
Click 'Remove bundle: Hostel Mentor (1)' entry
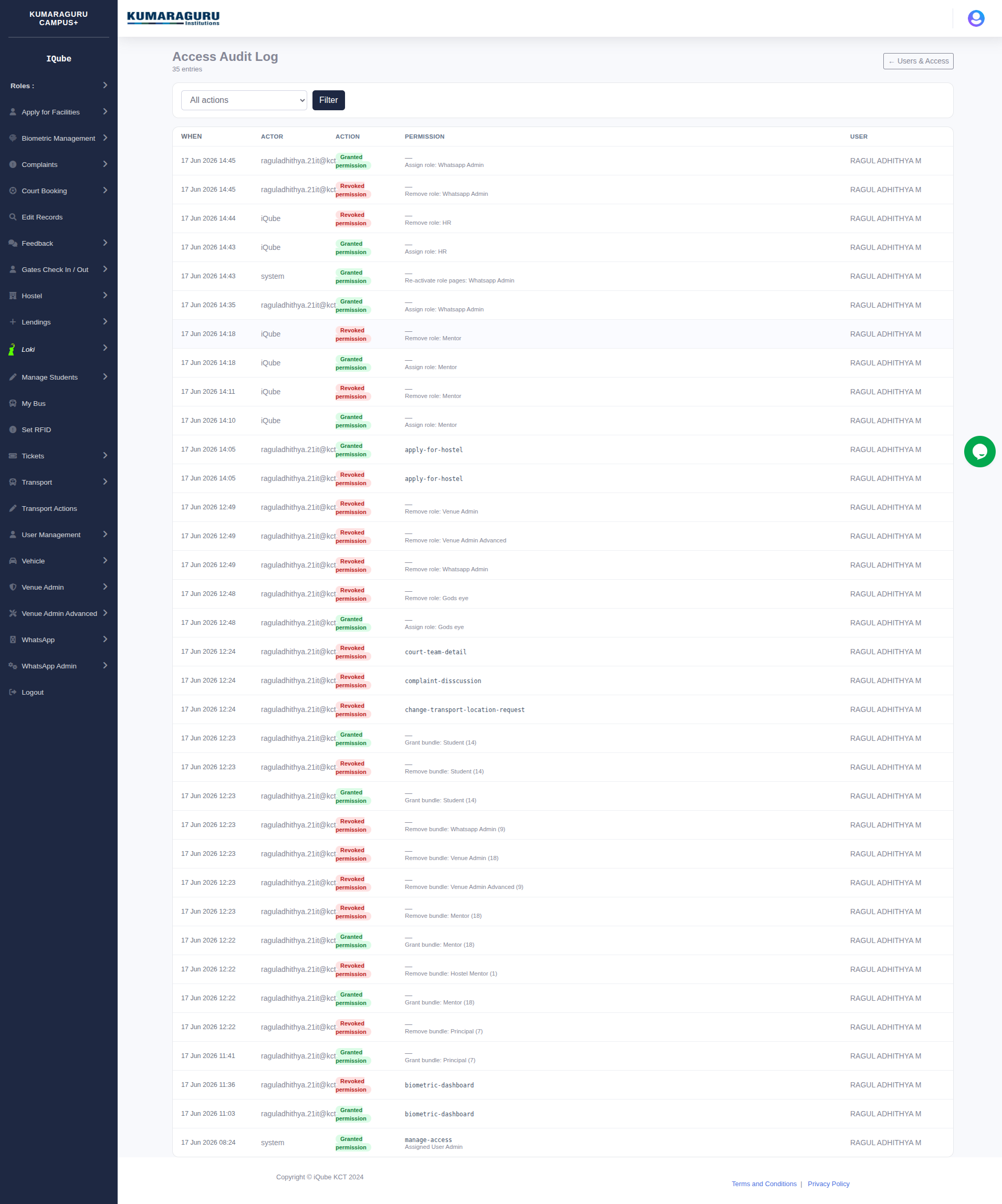(451, 973)
